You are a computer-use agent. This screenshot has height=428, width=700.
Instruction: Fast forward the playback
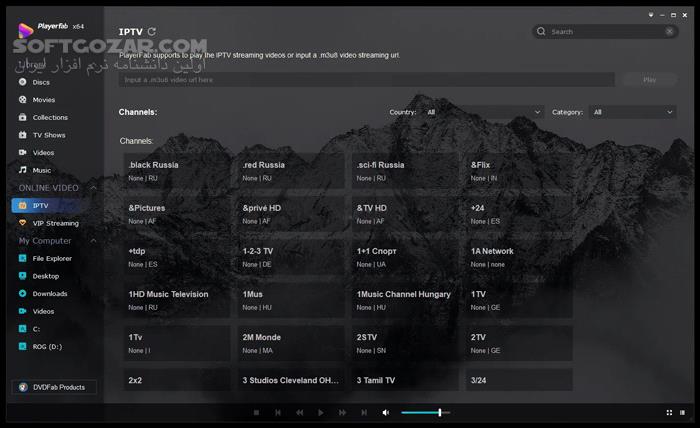(342, 412)
